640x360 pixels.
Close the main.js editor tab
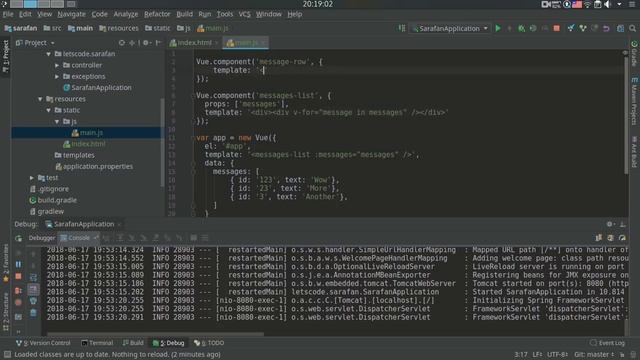point(264,42)
